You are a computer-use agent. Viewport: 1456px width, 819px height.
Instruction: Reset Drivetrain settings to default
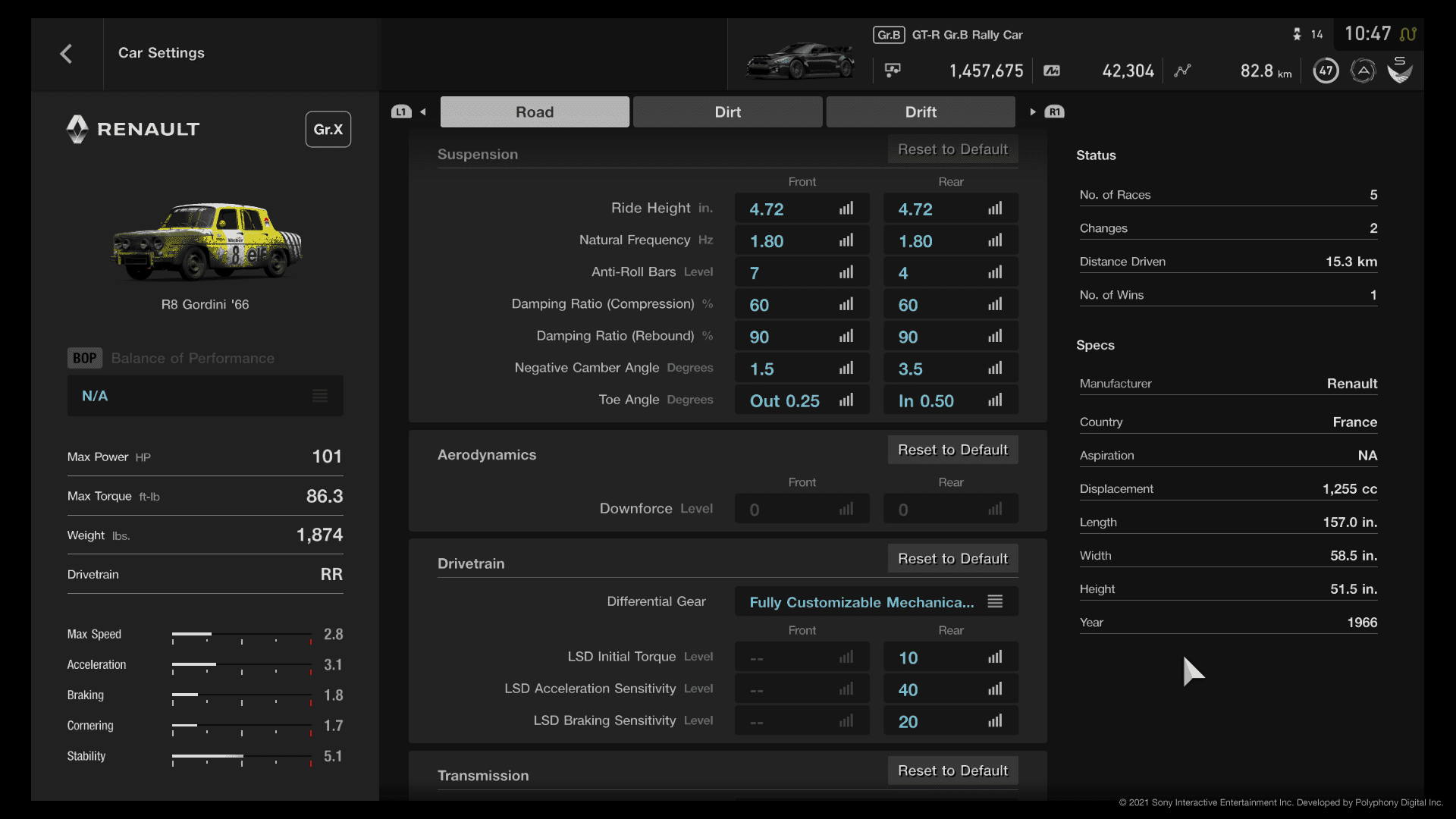[x=953, y=559]
